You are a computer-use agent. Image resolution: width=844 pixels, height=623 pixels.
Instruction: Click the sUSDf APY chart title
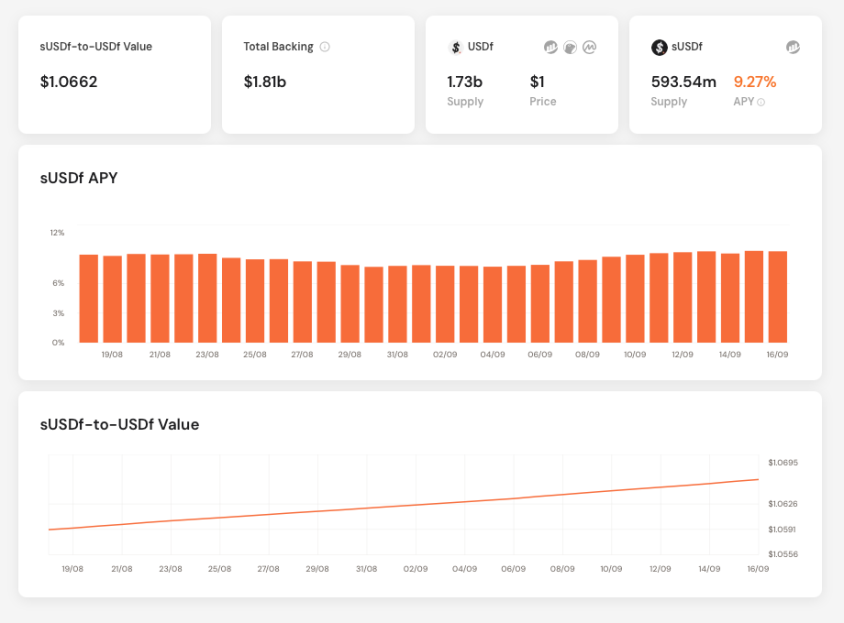coord(79,178)
